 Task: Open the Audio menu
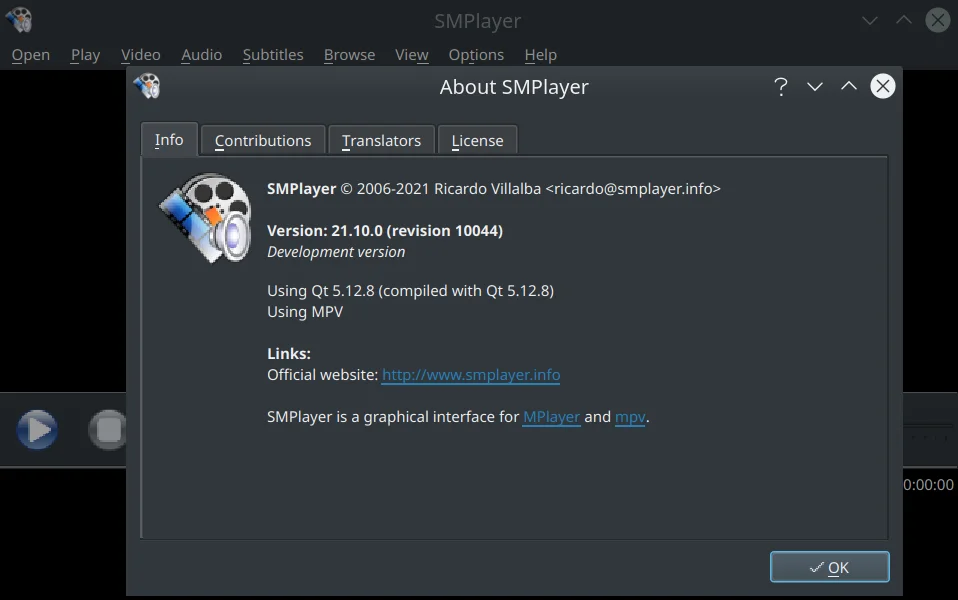tap(202, 55)
